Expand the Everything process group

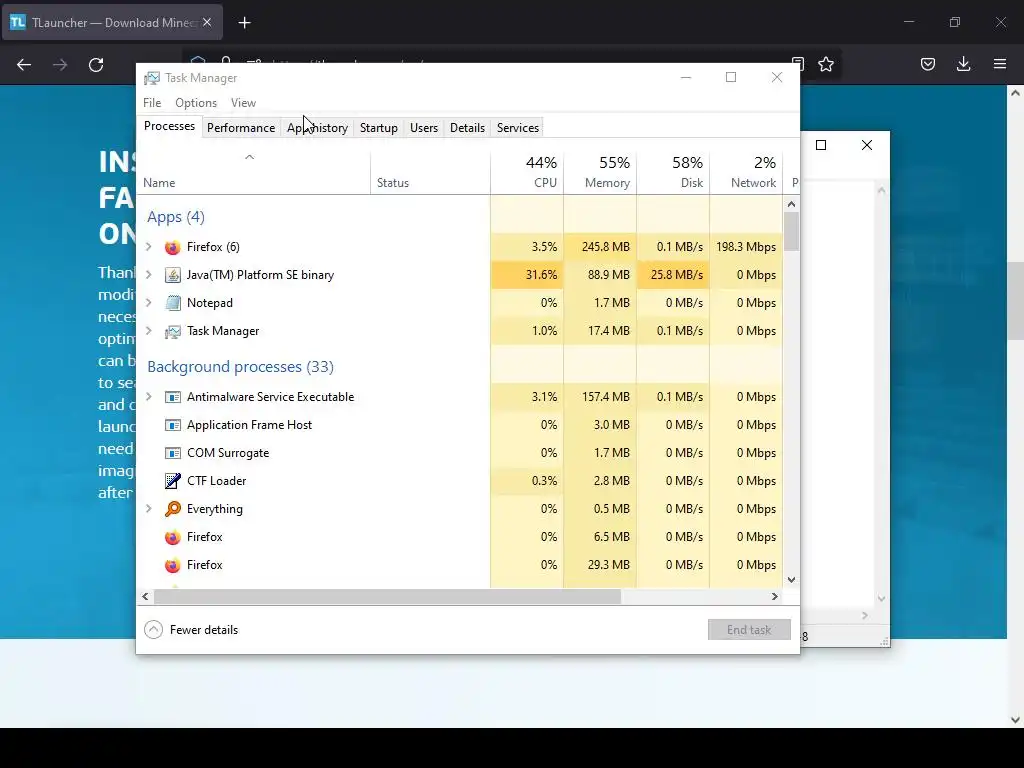point(149,509)
